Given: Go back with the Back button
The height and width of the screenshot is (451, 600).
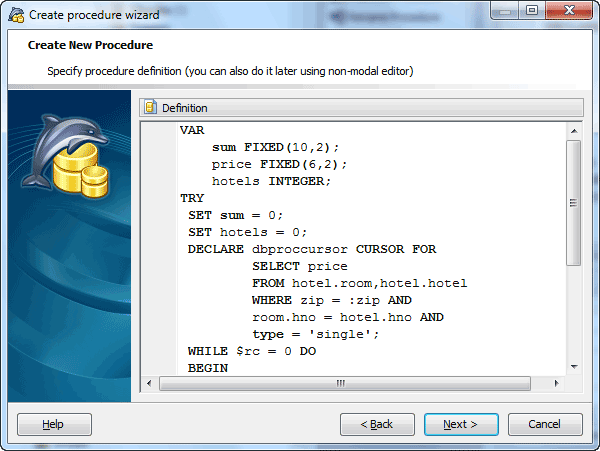Looking at the screenshot, I should 377,424.
